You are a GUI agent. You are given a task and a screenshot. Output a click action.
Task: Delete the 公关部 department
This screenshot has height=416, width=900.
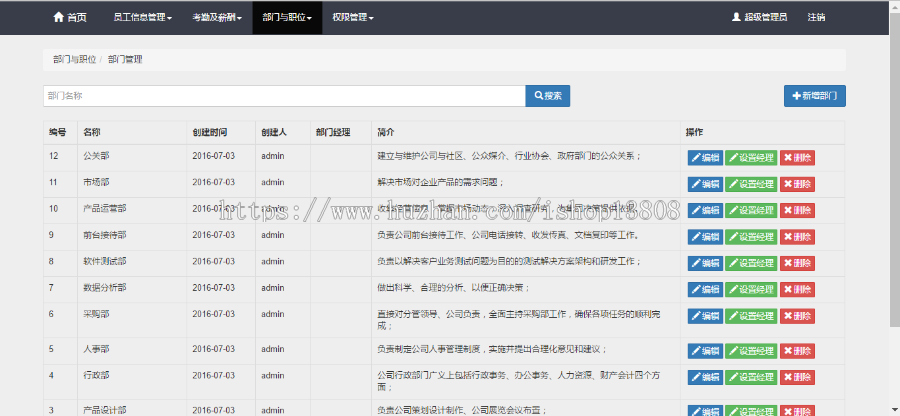coord(797,158)
